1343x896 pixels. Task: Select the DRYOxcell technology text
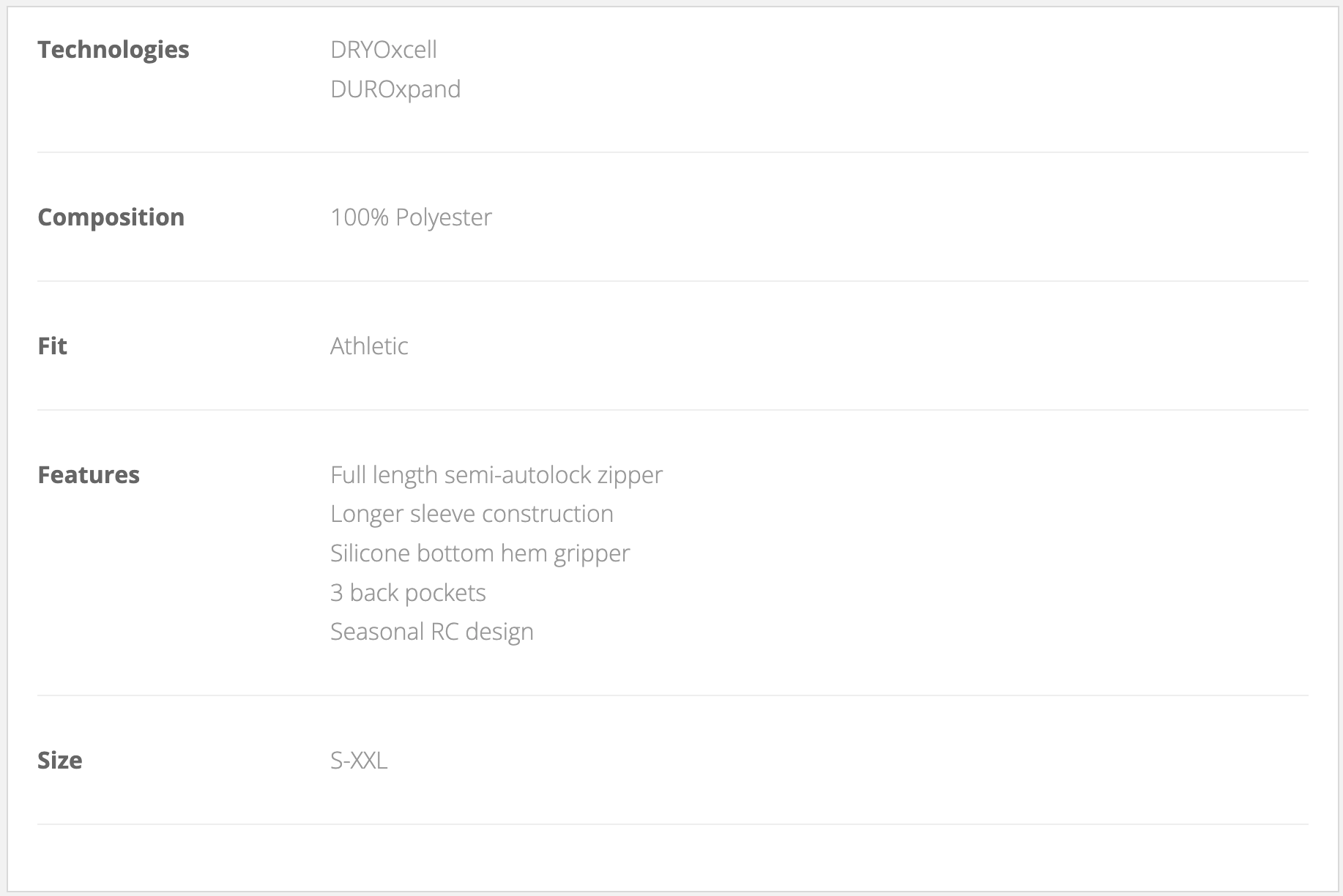pos(383,50)
